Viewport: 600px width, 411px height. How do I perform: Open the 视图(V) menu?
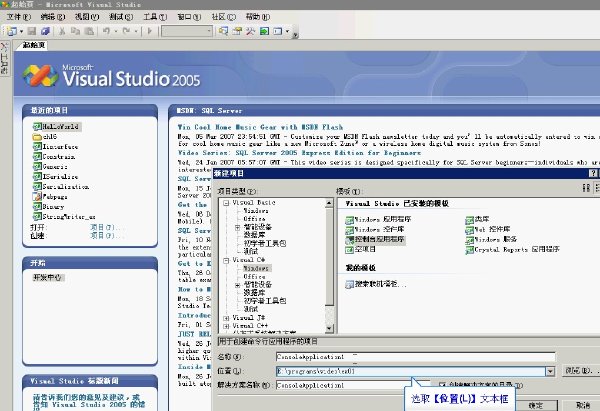87,17
